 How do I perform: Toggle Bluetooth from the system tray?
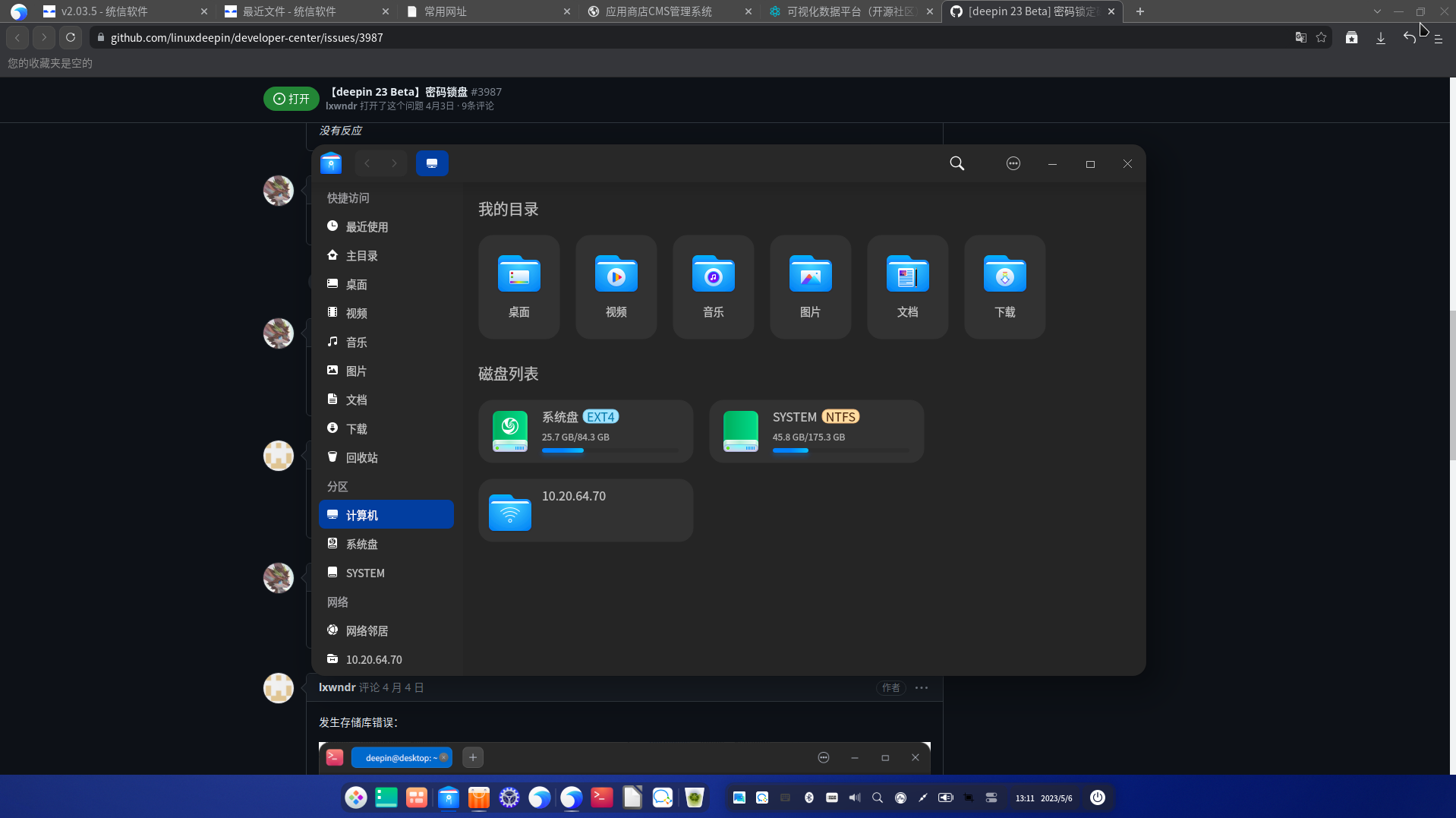808,797
